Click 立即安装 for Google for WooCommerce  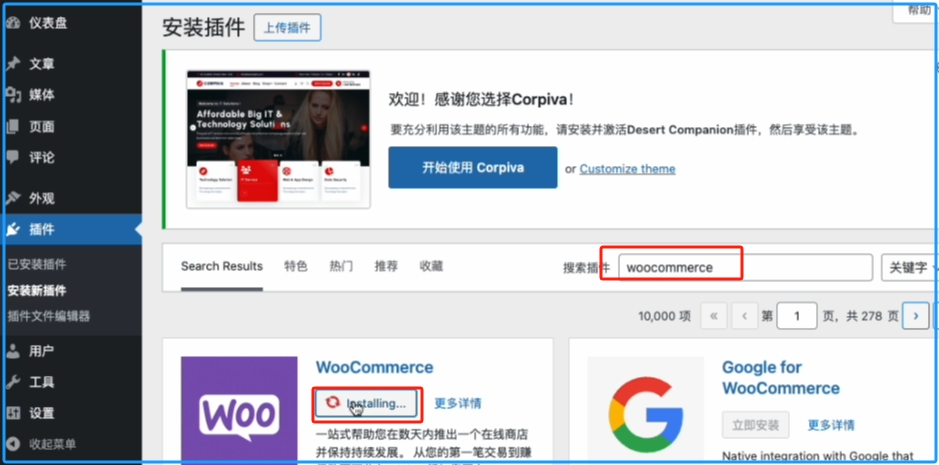click(x=756, y=425)
